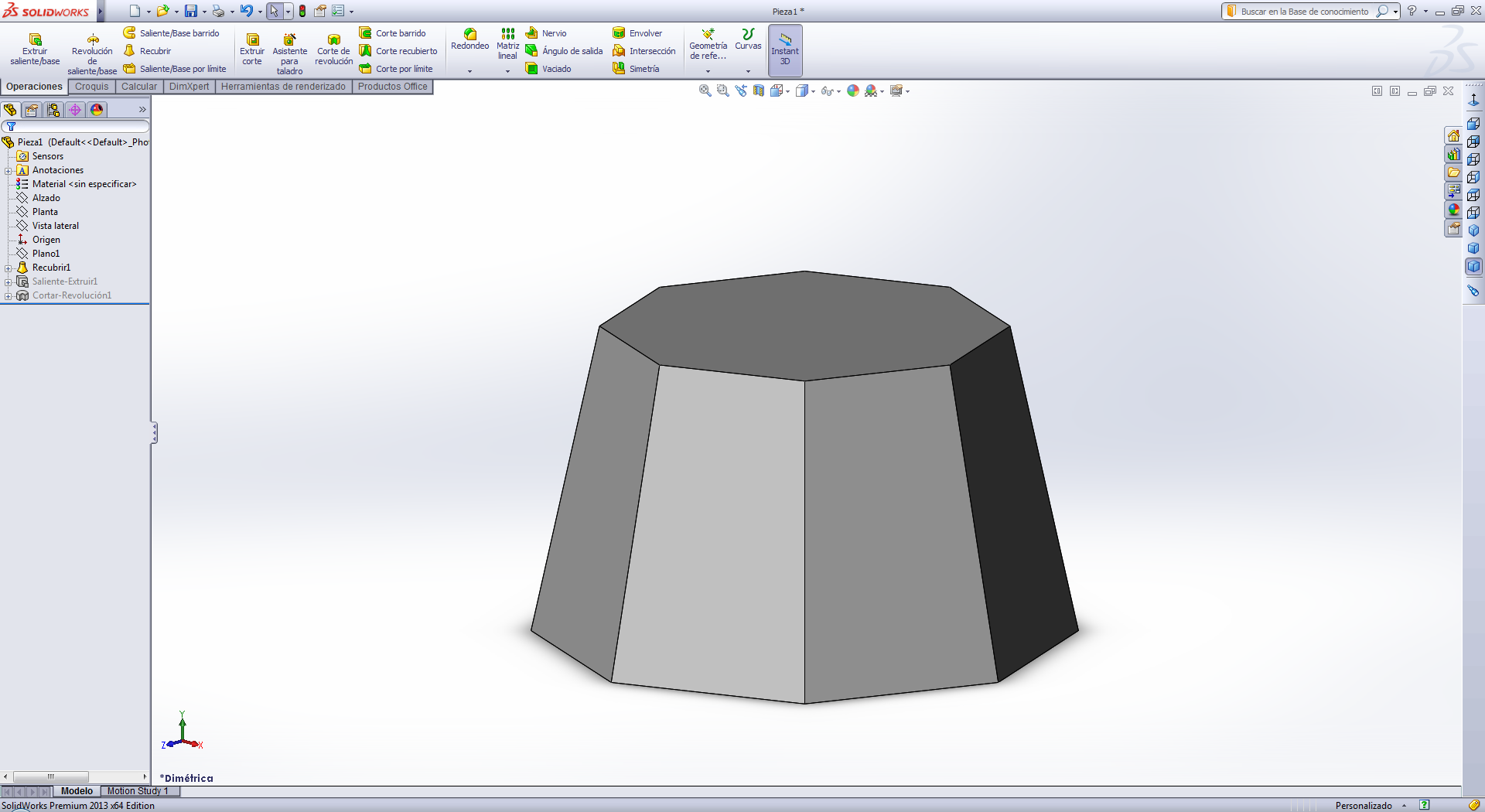Click the Save icon
Image resolution: width=1485 pixels, height=812 pixels.
190,11
